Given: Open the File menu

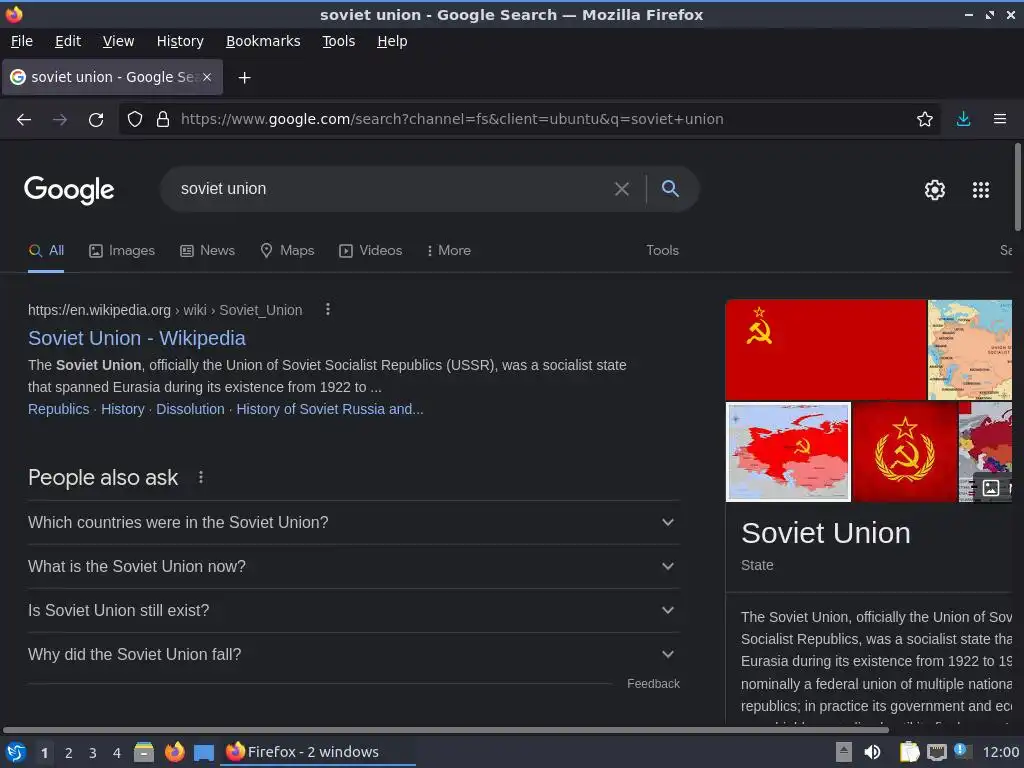Looking at the screenshot, I should pos(22,41).
